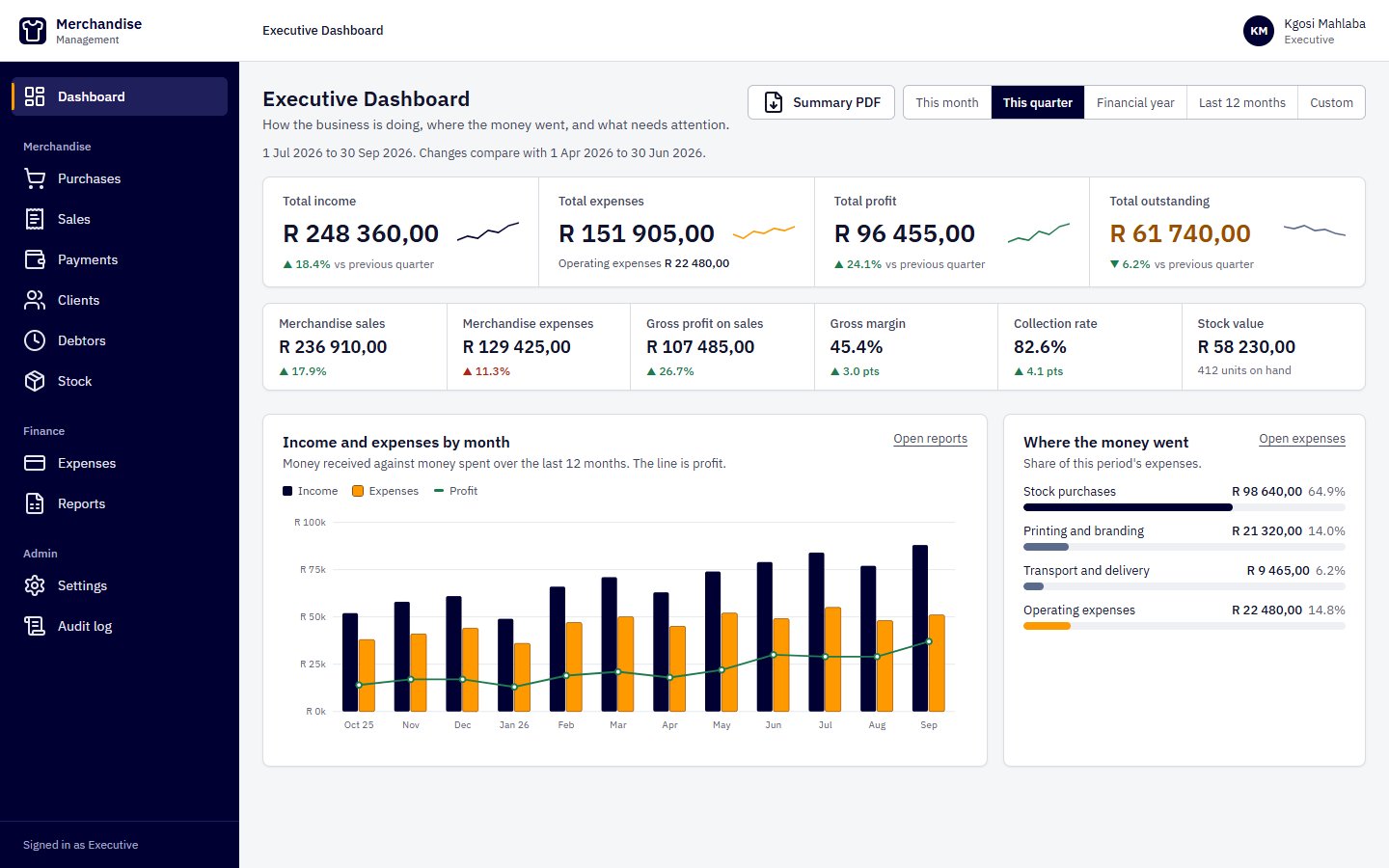This screenshot has width=1389, height=868.
Task: Click the Sep income bar in chart
Action: pyautogui.click(x=920, y=629)
